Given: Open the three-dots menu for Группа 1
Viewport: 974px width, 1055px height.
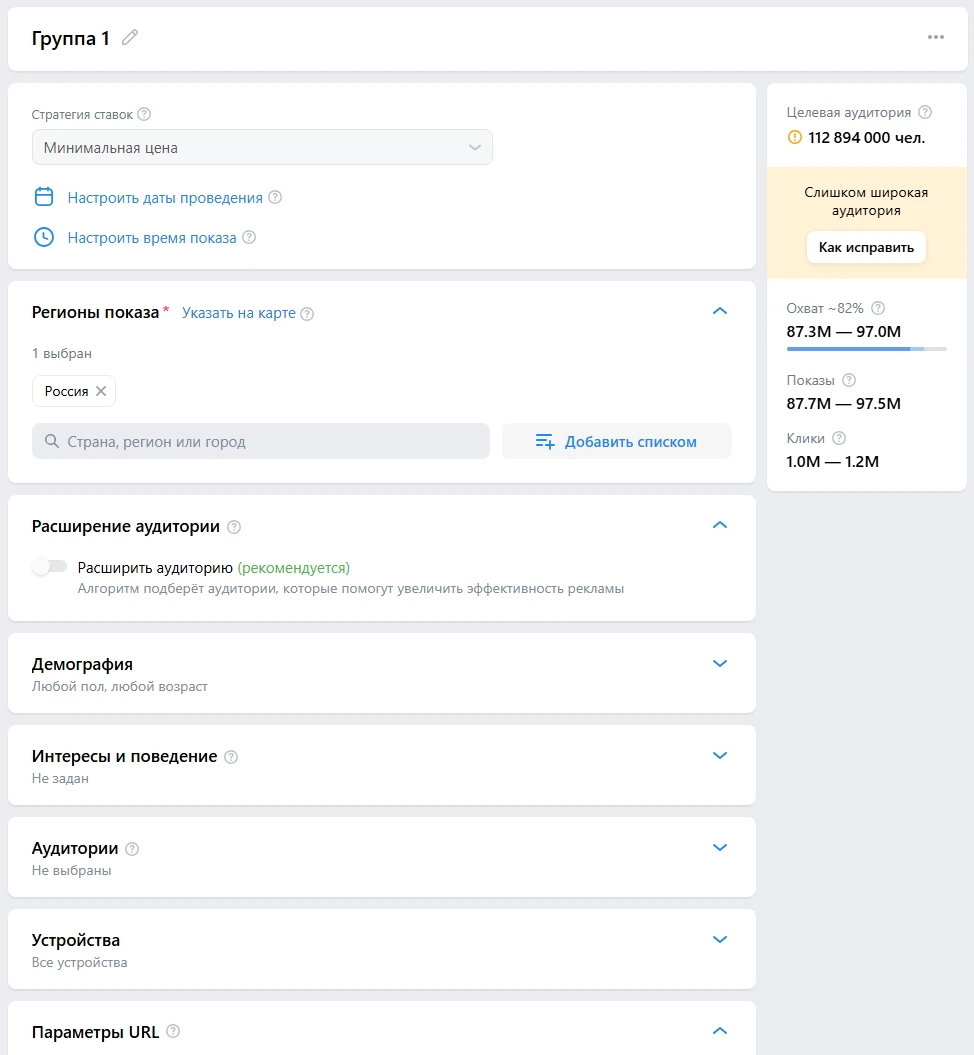Looking at the screenshot, I should point(935,38).
